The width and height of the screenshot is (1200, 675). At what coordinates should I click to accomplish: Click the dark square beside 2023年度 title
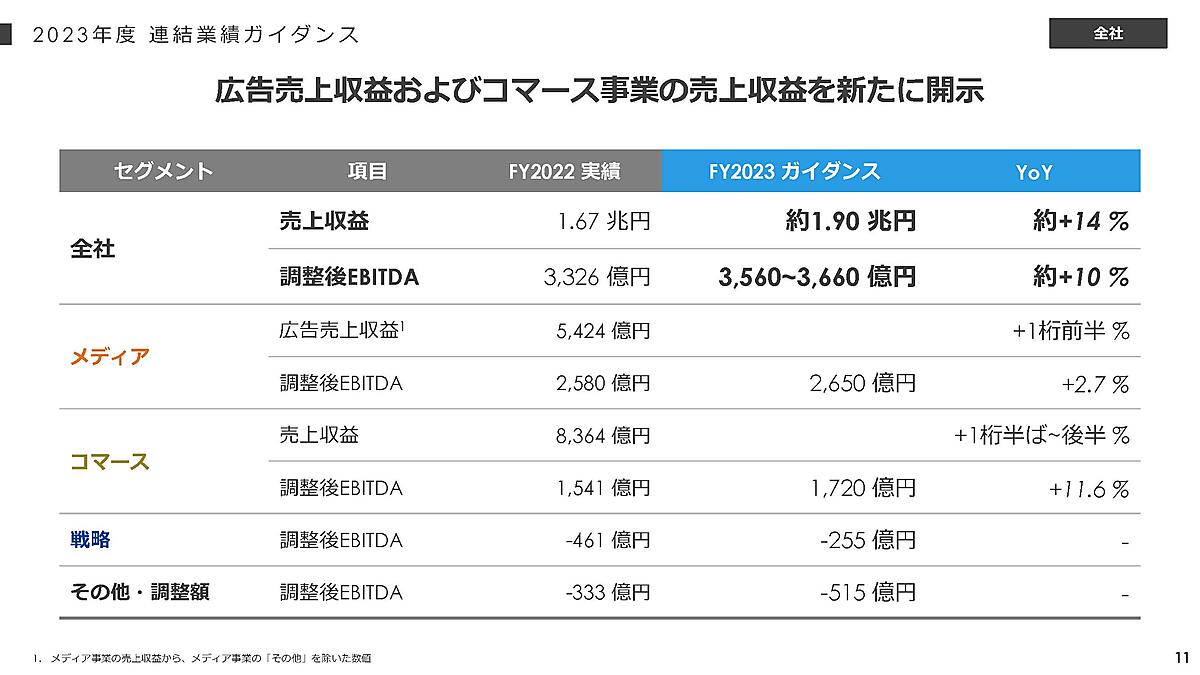coord(6,34)
